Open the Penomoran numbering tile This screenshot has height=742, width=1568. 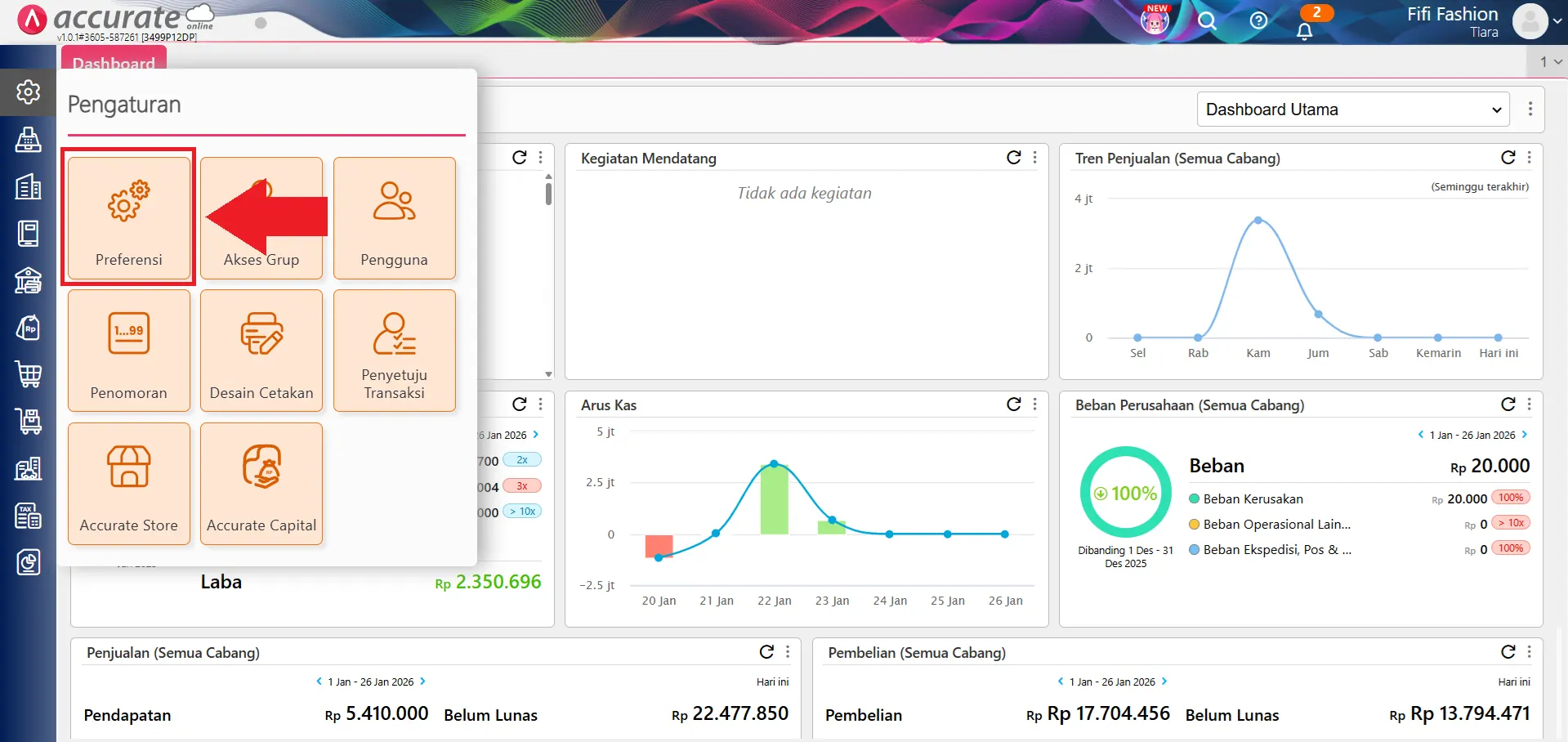point(129,350)
